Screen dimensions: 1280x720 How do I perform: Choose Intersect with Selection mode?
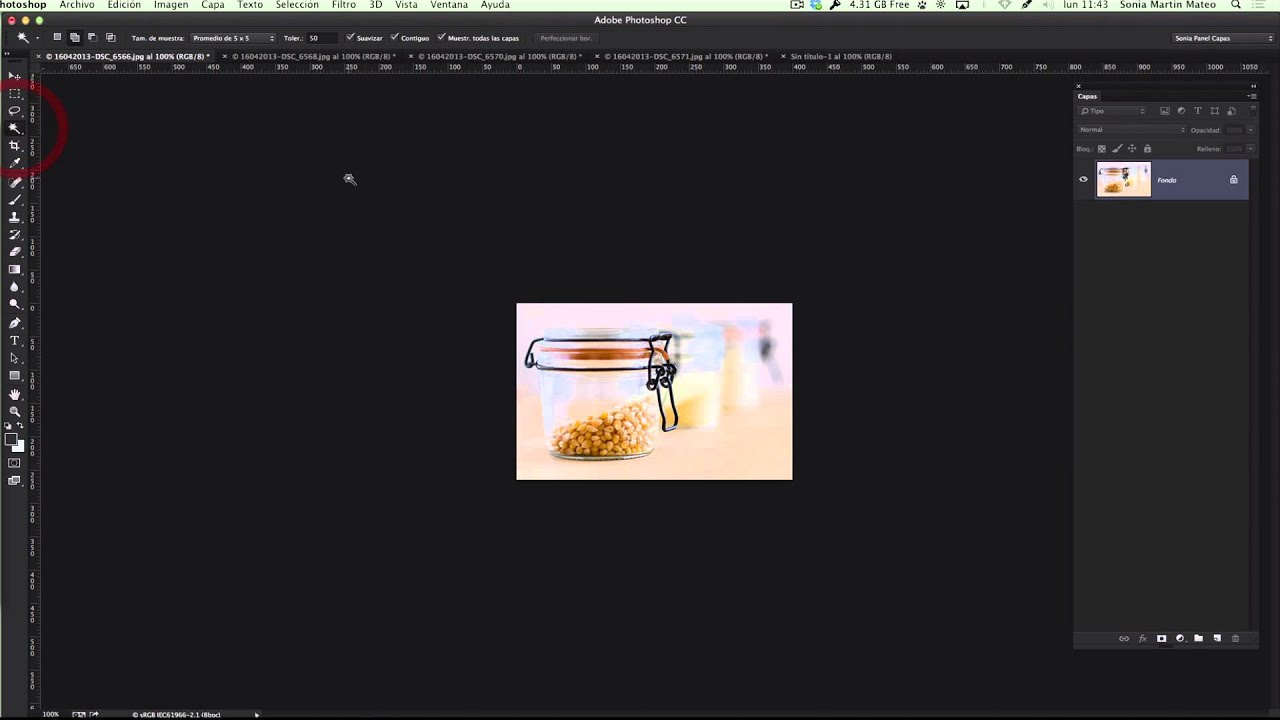[110, 38]
